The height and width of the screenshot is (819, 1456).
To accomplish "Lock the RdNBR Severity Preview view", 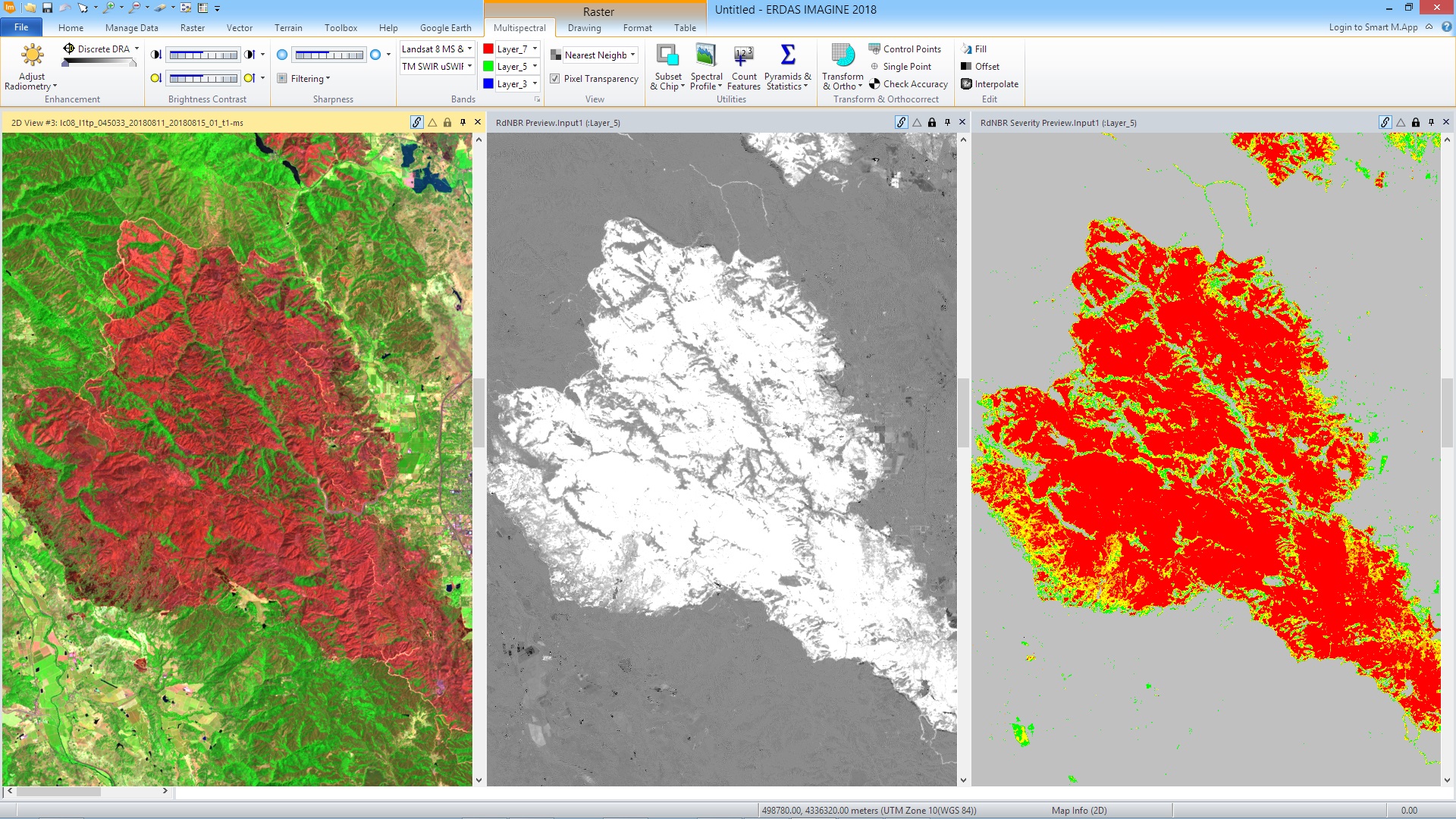I will pyautogui.click(x=1415, y=121).
